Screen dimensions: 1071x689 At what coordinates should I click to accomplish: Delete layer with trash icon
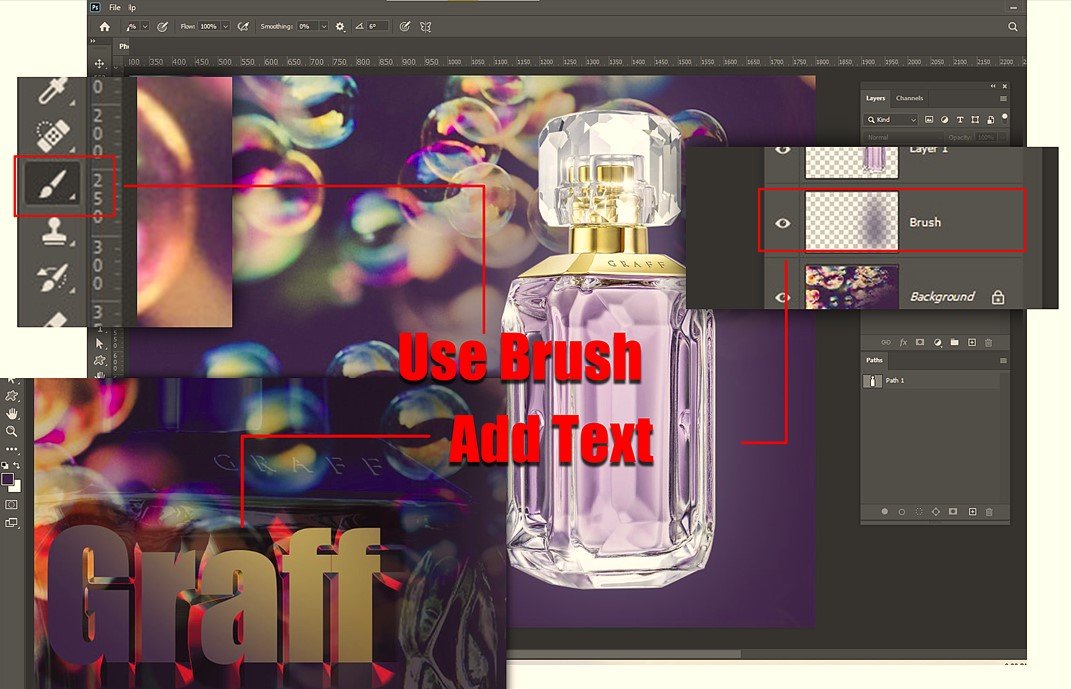tap(988, 342)
